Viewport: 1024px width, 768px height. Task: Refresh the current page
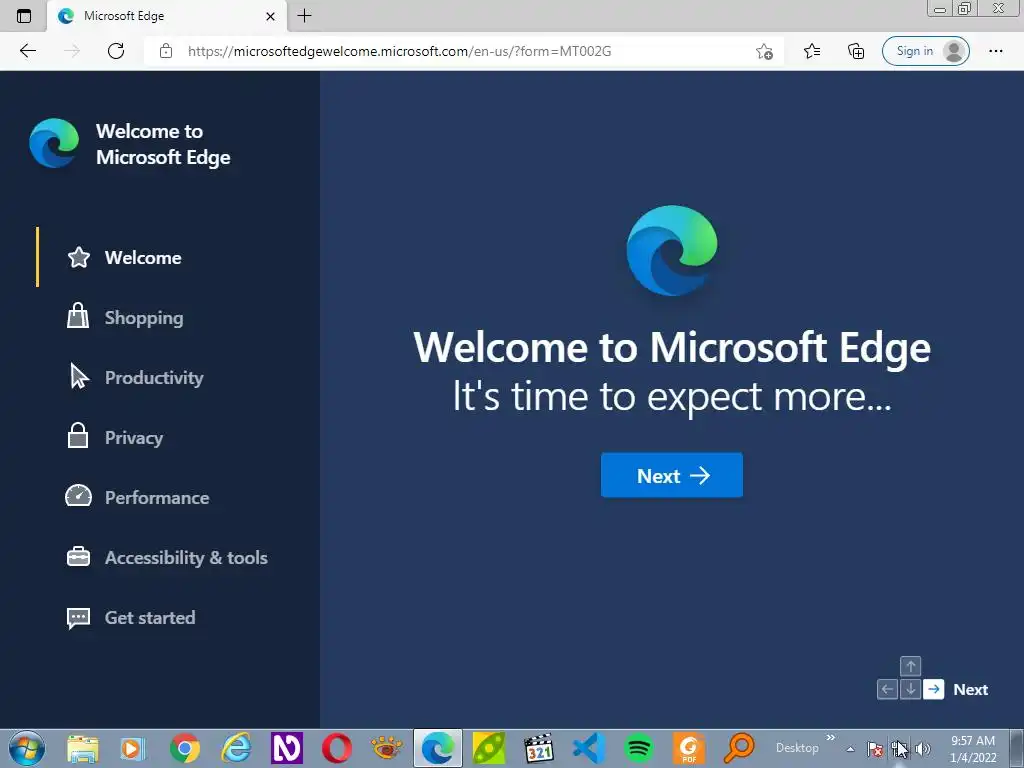pyautogui.click(x=116, y=51)
